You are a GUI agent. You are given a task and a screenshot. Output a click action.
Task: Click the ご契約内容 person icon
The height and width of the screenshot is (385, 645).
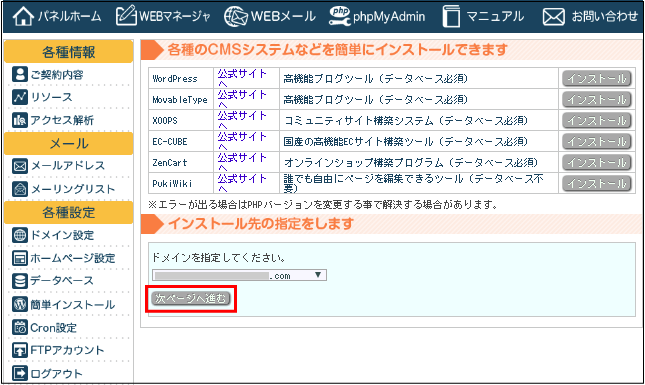click(x=20, y=74)
